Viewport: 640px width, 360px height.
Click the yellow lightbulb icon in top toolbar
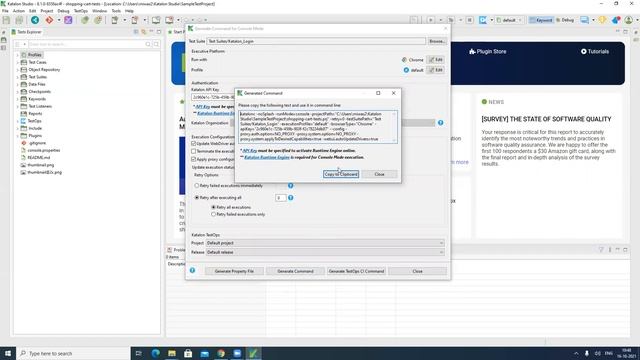click(x=602, y=20)
